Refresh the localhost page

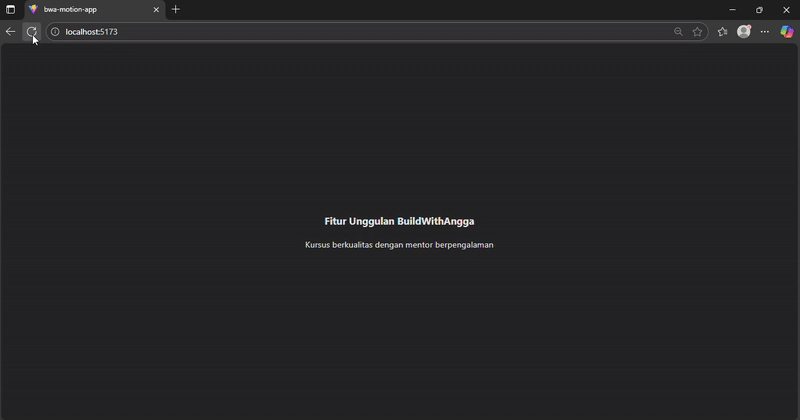32,32
